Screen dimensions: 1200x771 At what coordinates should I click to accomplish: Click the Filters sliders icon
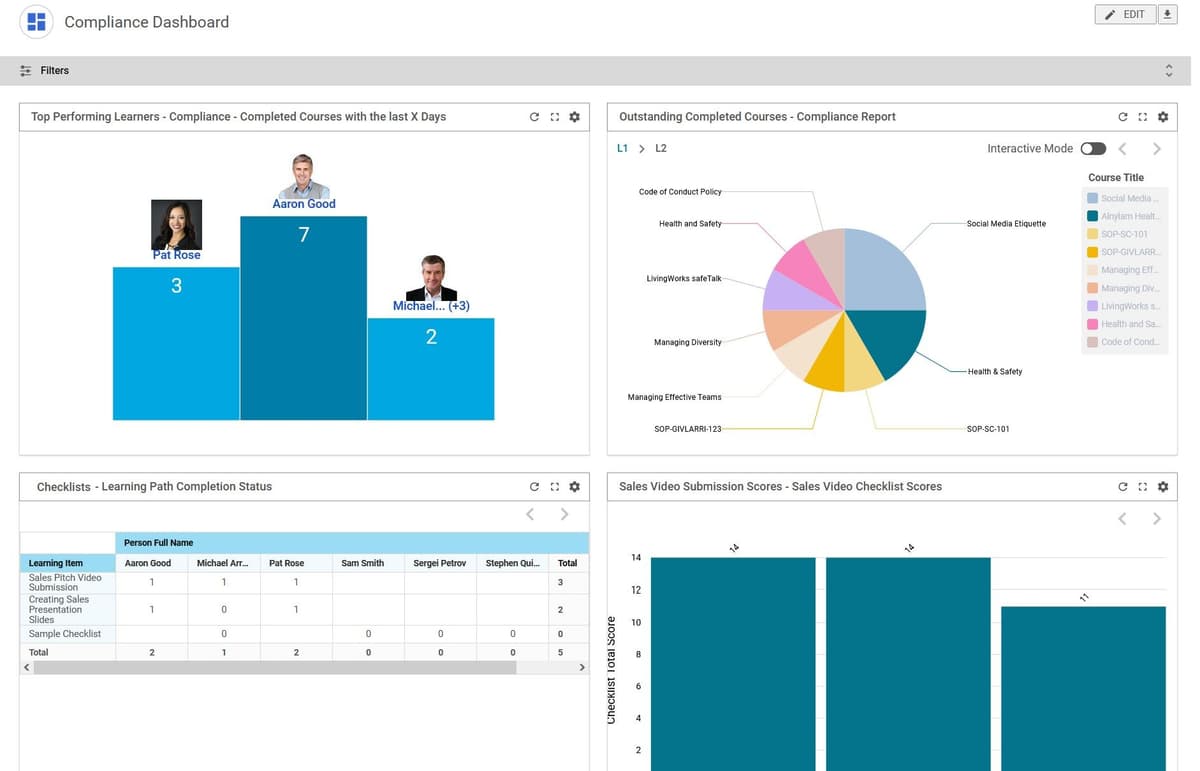[x=25, y=70]
